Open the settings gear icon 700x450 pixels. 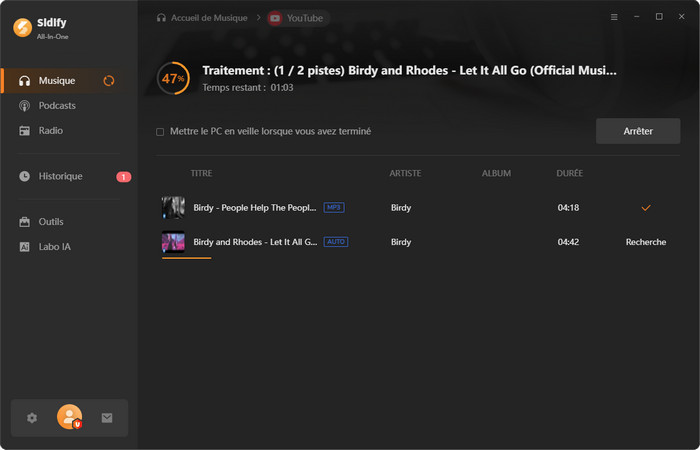[x=32, y=418]
